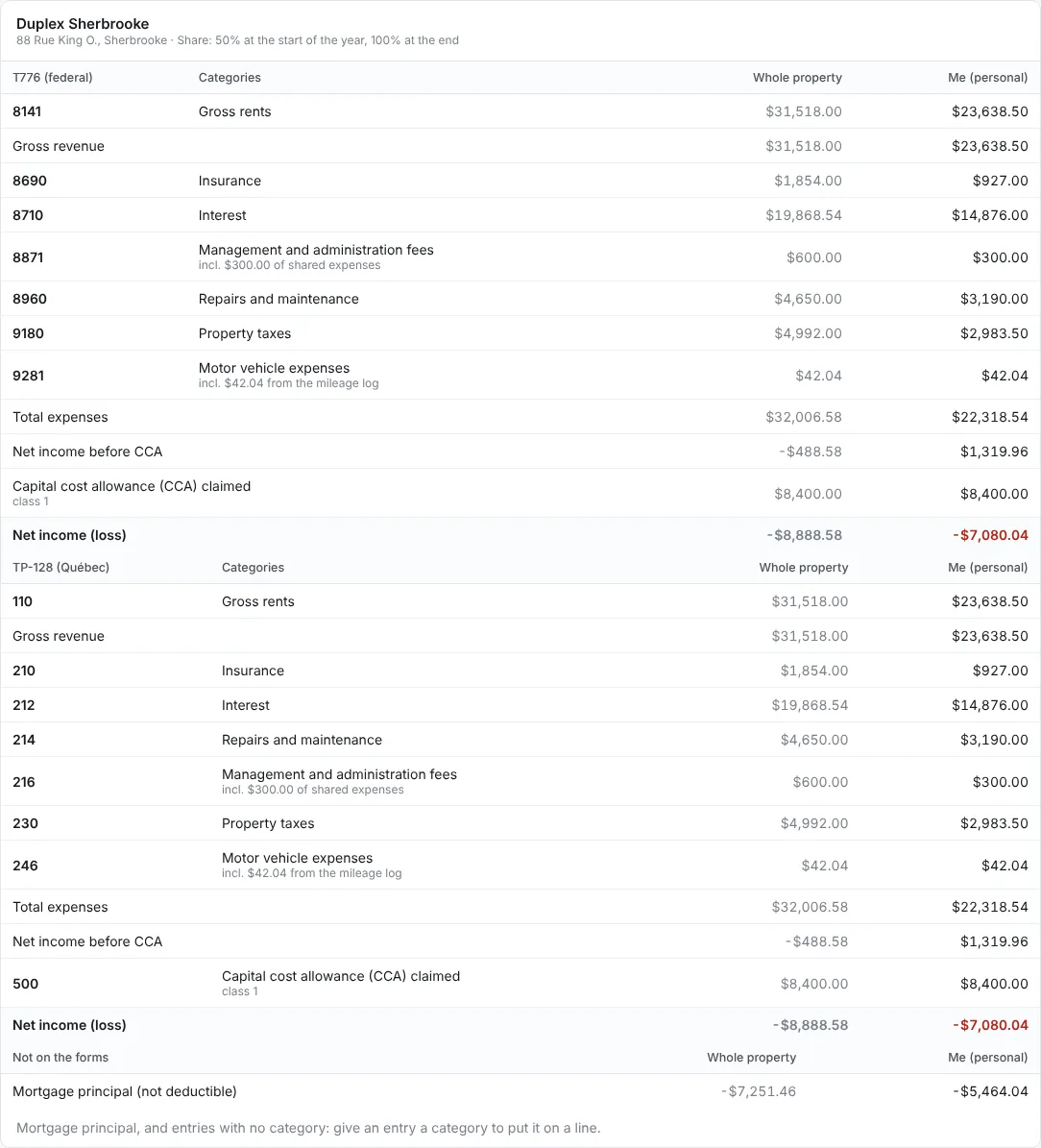1041x1148 pixels.
Task: Select Québec line code 210
Action: [24, 671]
